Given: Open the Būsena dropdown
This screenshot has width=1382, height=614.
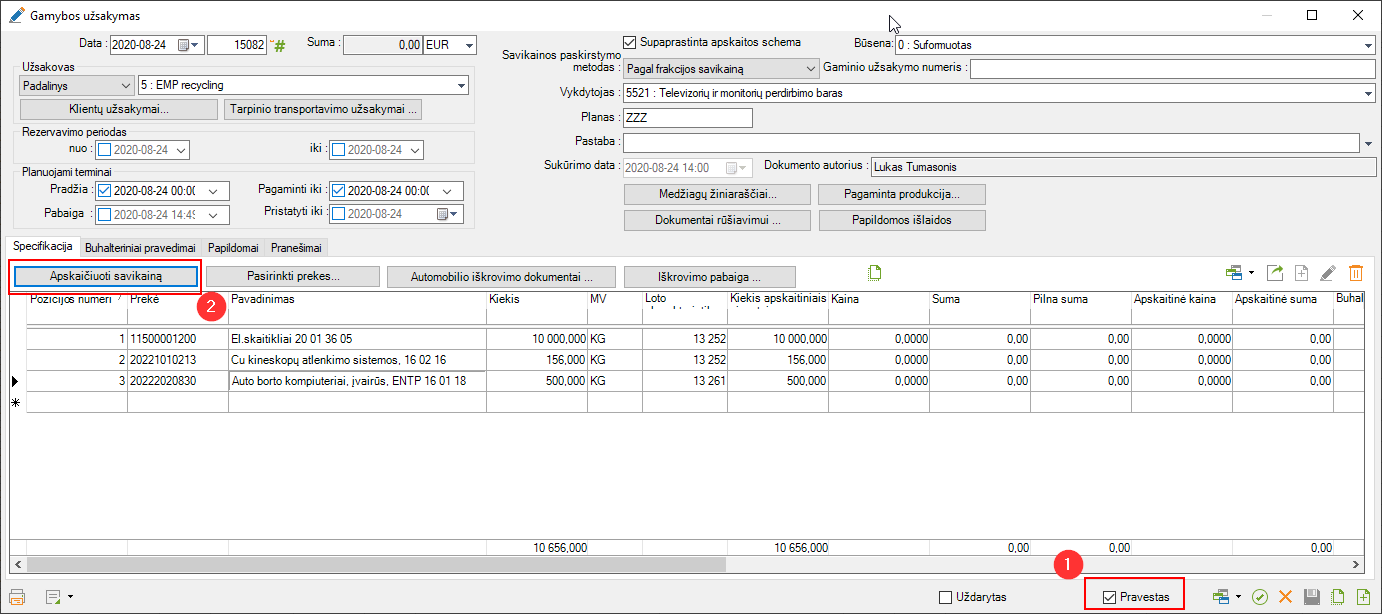Looking at the screenshot, I should (1367, 46).
